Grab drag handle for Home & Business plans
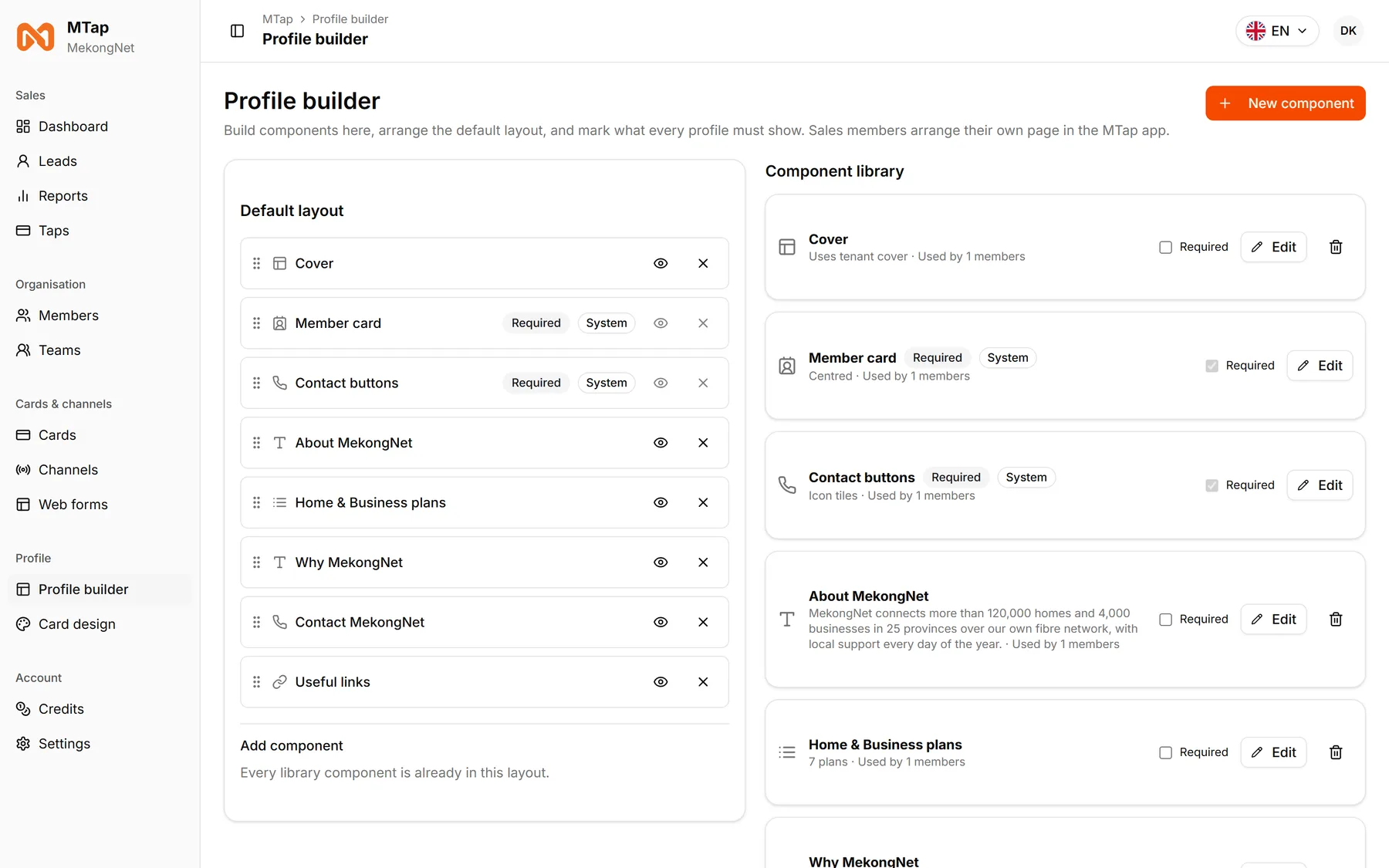 pos(257,502)
